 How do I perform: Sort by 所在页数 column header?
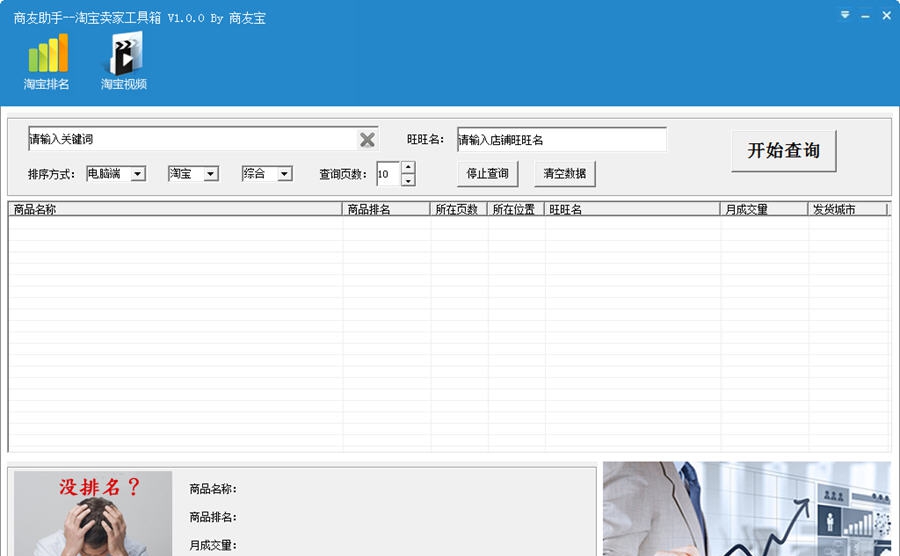459,209
